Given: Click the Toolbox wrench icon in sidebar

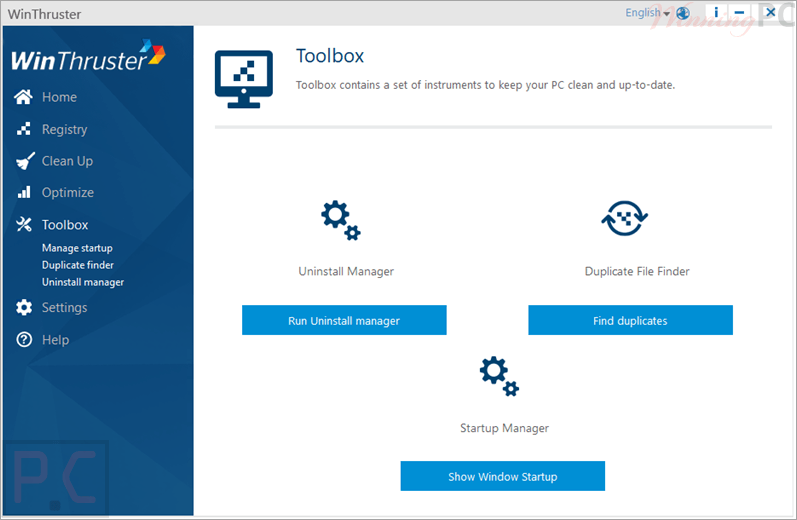Looking at the screenshot, I should point(23,224).
